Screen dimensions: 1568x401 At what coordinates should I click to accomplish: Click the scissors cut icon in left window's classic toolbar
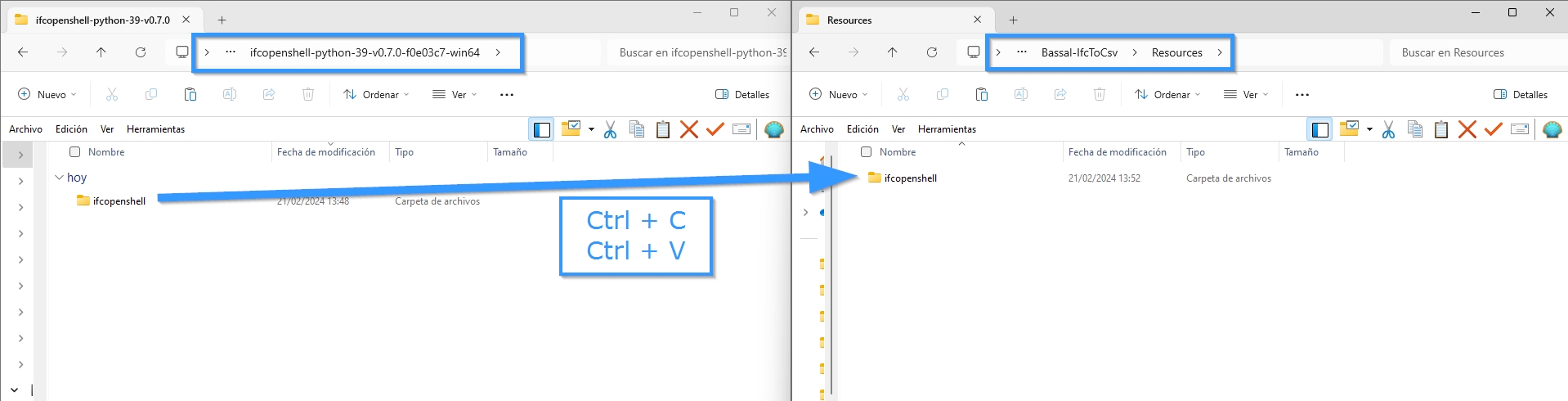pos(610,129)
